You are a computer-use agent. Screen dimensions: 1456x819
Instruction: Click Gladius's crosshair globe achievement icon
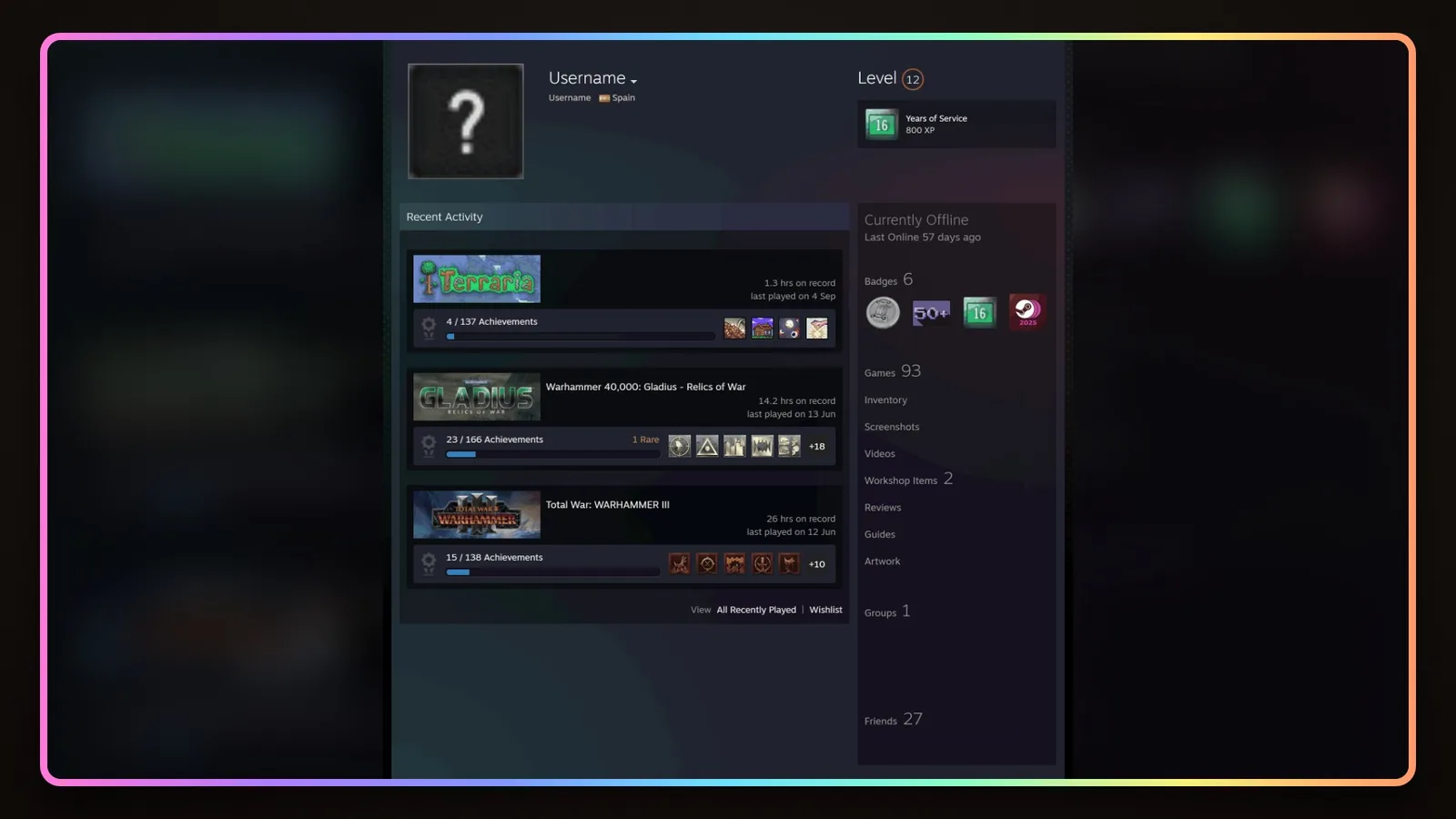pyautogui.click(x=680, y=446)
